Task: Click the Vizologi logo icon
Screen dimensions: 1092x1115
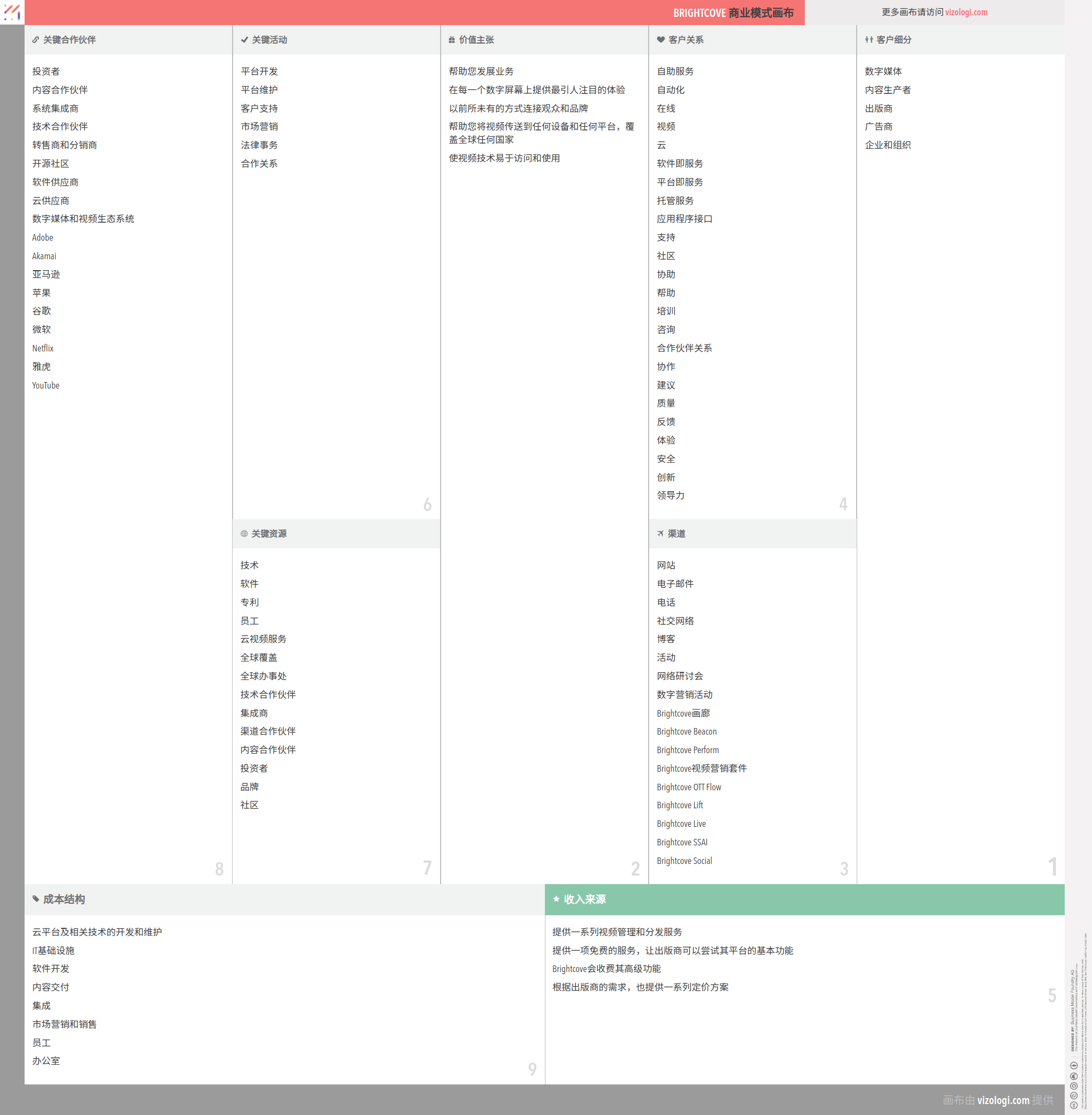Action: tap(12, 12)
